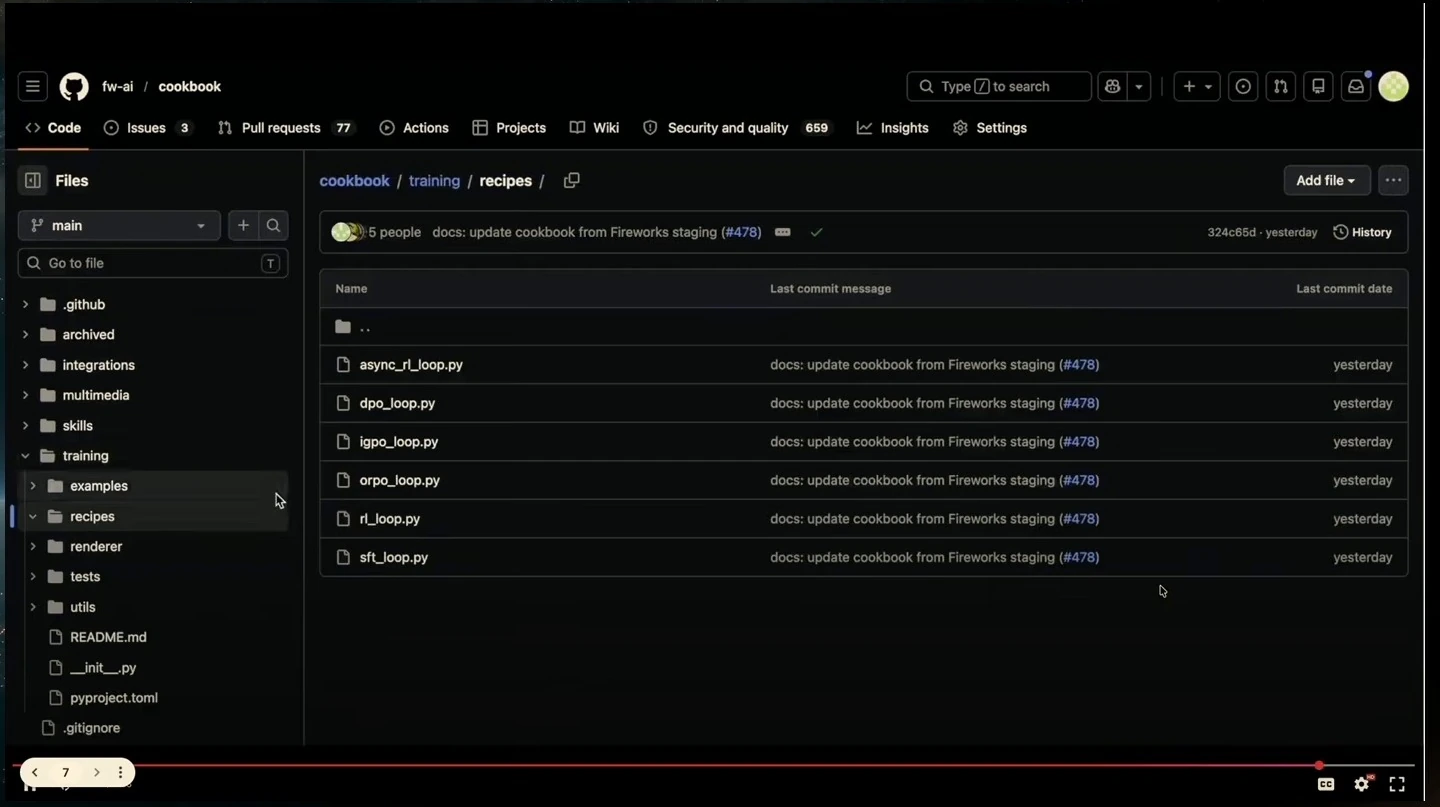Expand the .github folder in the tree
Viewport: 1440px width, 807px height.
click(x=25, y=305)
